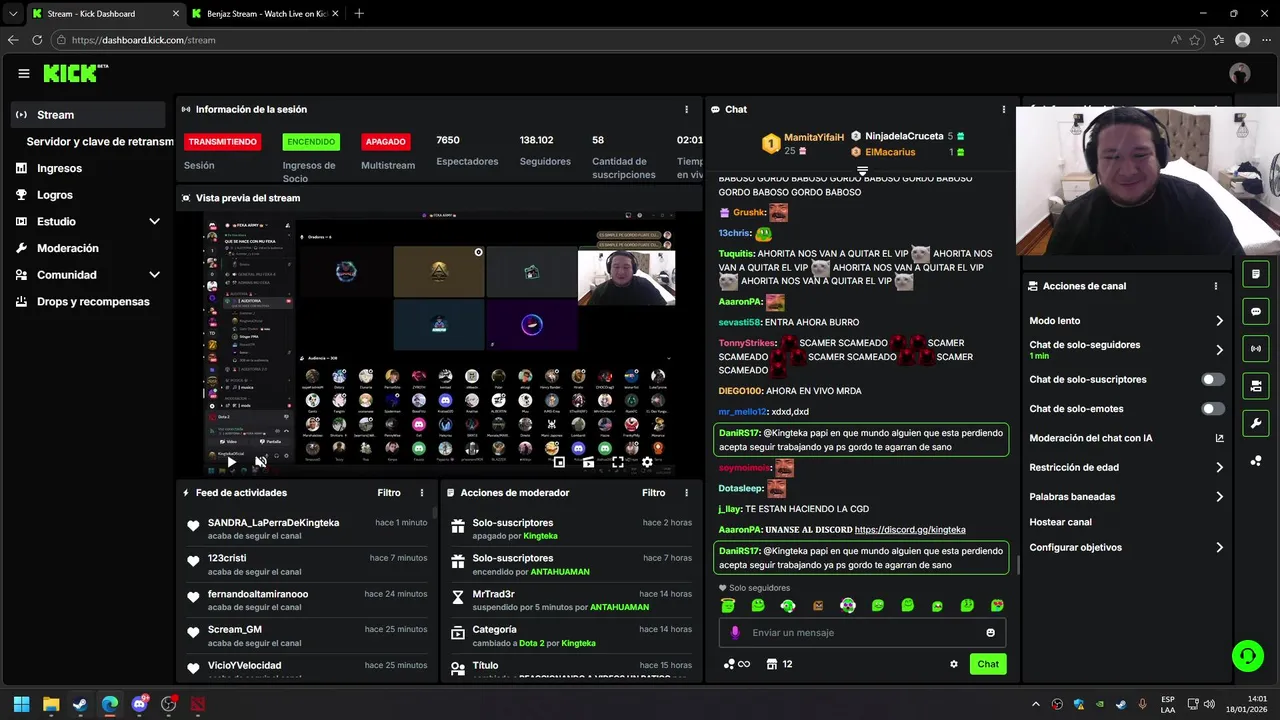Open Filtro in Acciones de moderador
1280x720 pixels.
tap(653, 493)
